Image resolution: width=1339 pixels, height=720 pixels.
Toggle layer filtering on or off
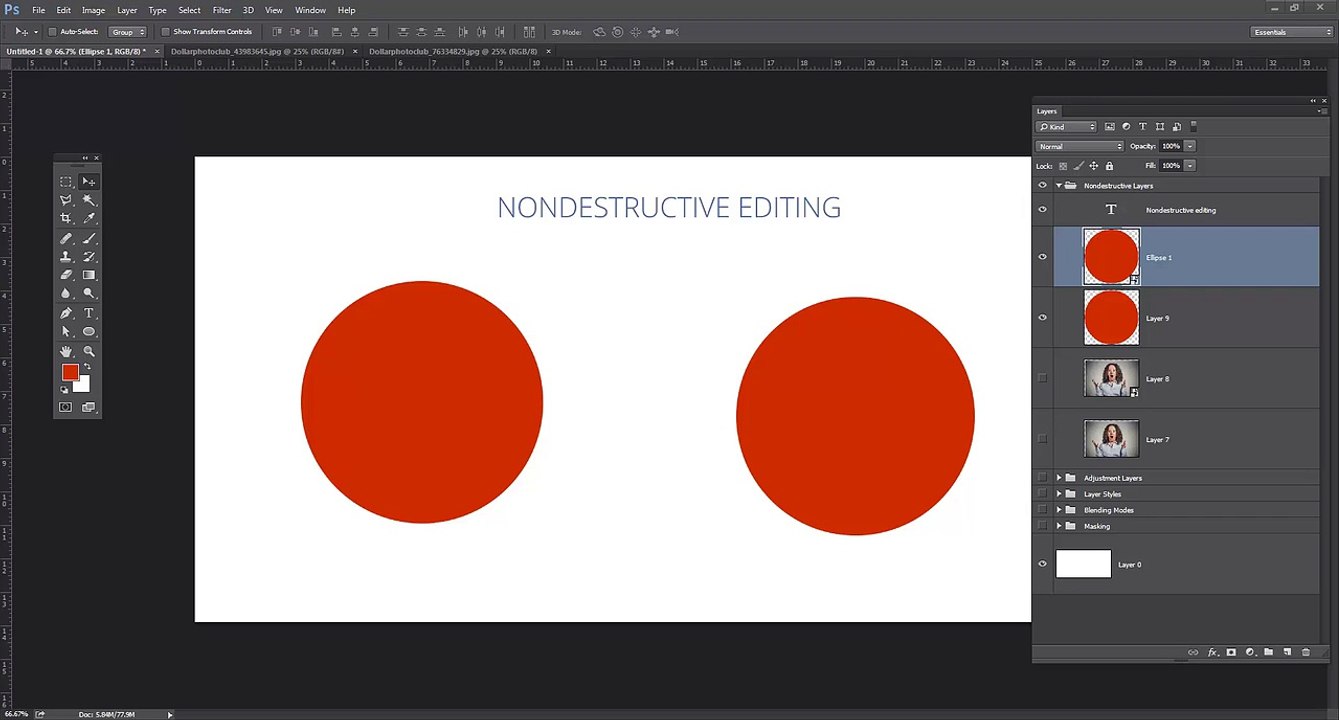pyautogui.click(x=1193, y=127)
